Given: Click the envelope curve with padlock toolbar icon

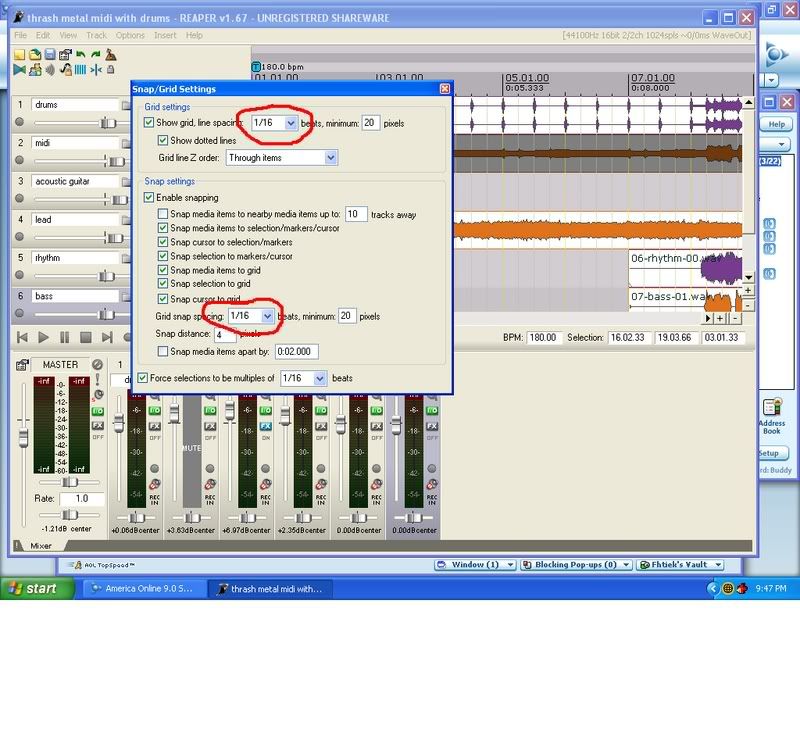Looking at the screenshot, I should click(66, 69).
